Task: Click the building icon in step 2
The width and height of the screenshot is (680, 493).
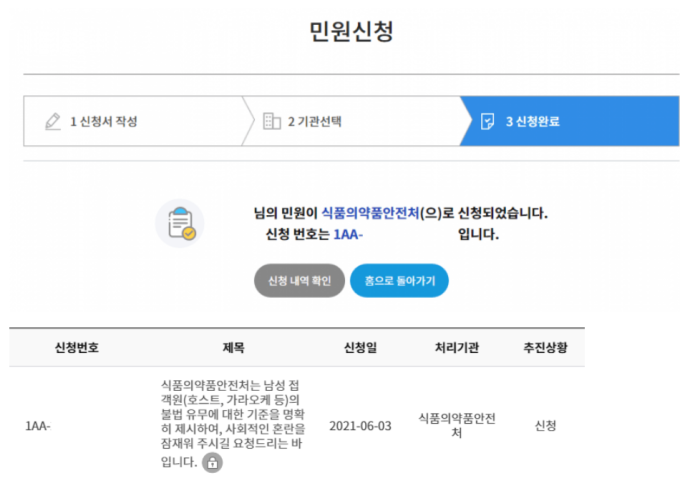Action: pyautogui.click(x=271, y=121)
